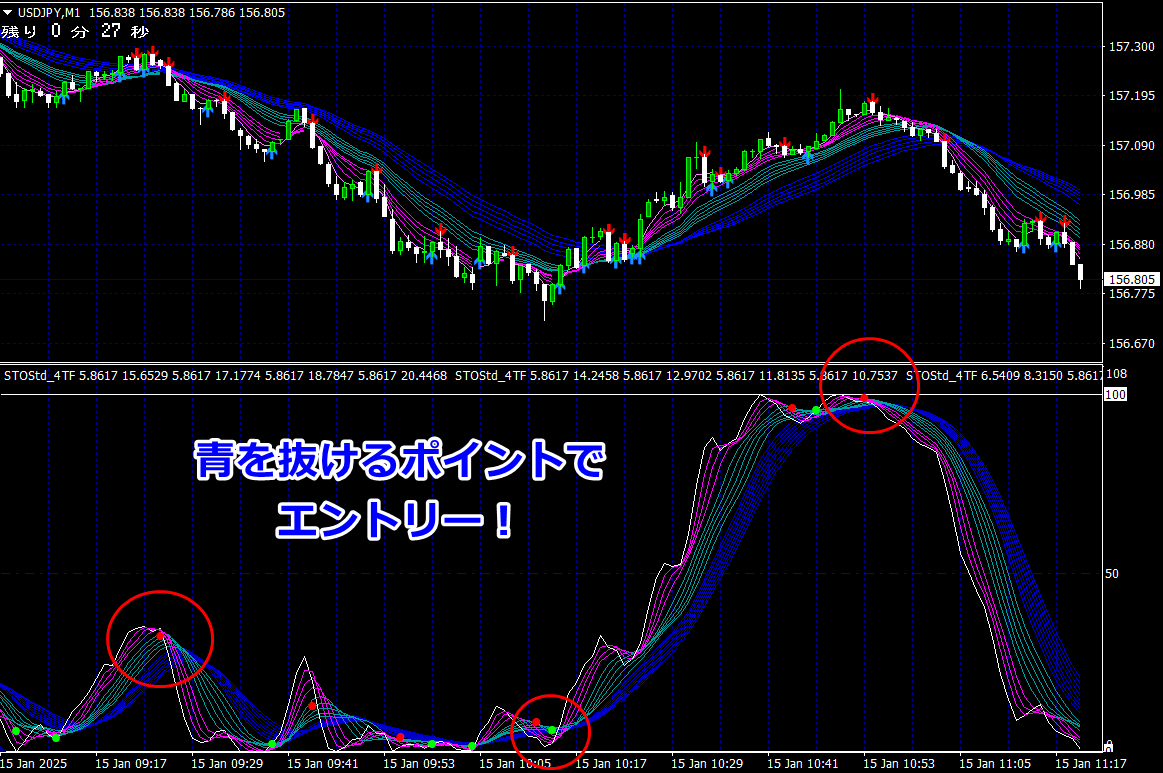Screen dimensions: 1163x773
Task: Click the current price label 156.805
Action: point(1131,279)
